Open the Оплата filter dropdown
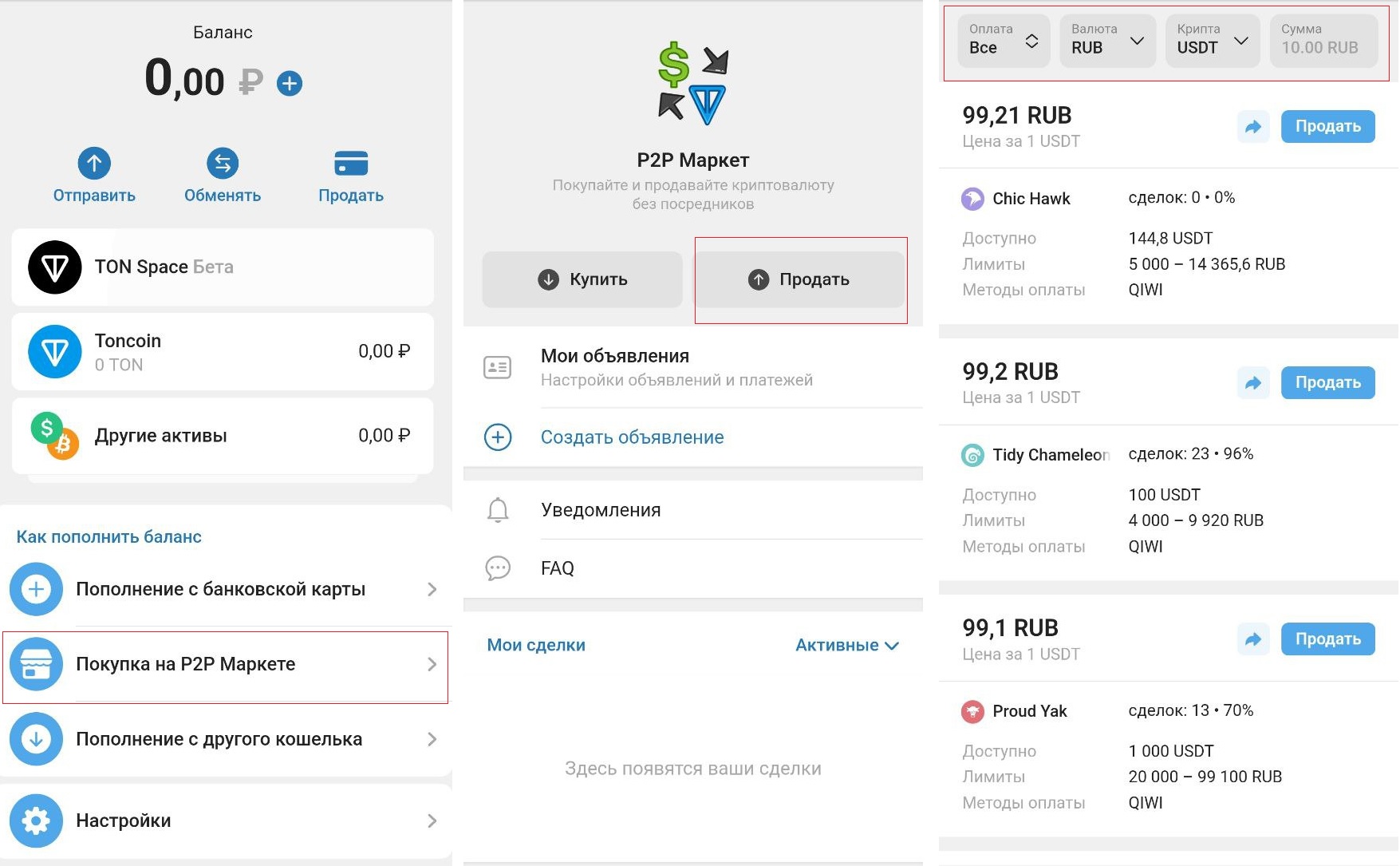Screen dimensions: 1400x866 pos(1004,41)
